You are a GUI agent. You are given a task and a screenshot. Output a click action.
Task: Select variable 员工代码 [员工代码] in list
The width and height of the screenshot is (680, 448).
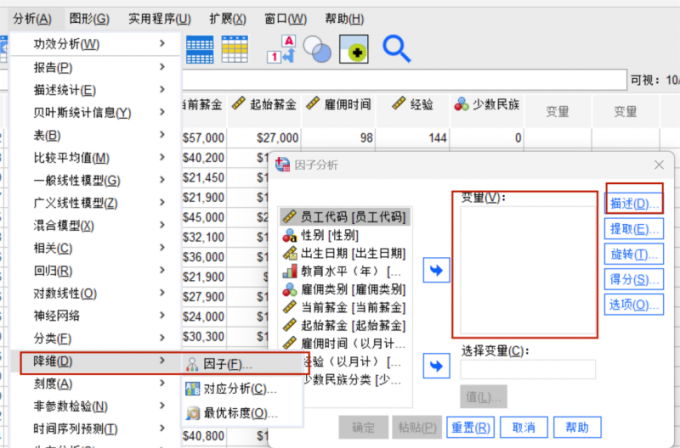(x=345, y=216)
